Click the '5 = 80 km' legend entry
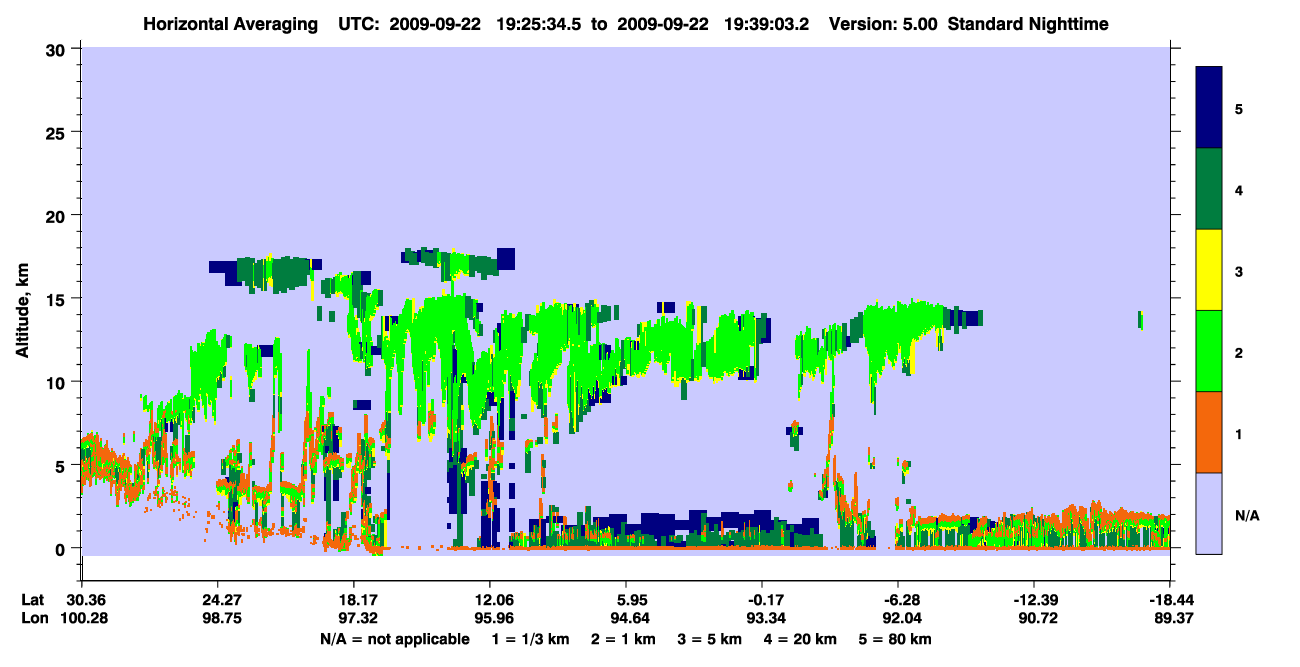Screen dimensions: 1300x667 pos(894,638)
